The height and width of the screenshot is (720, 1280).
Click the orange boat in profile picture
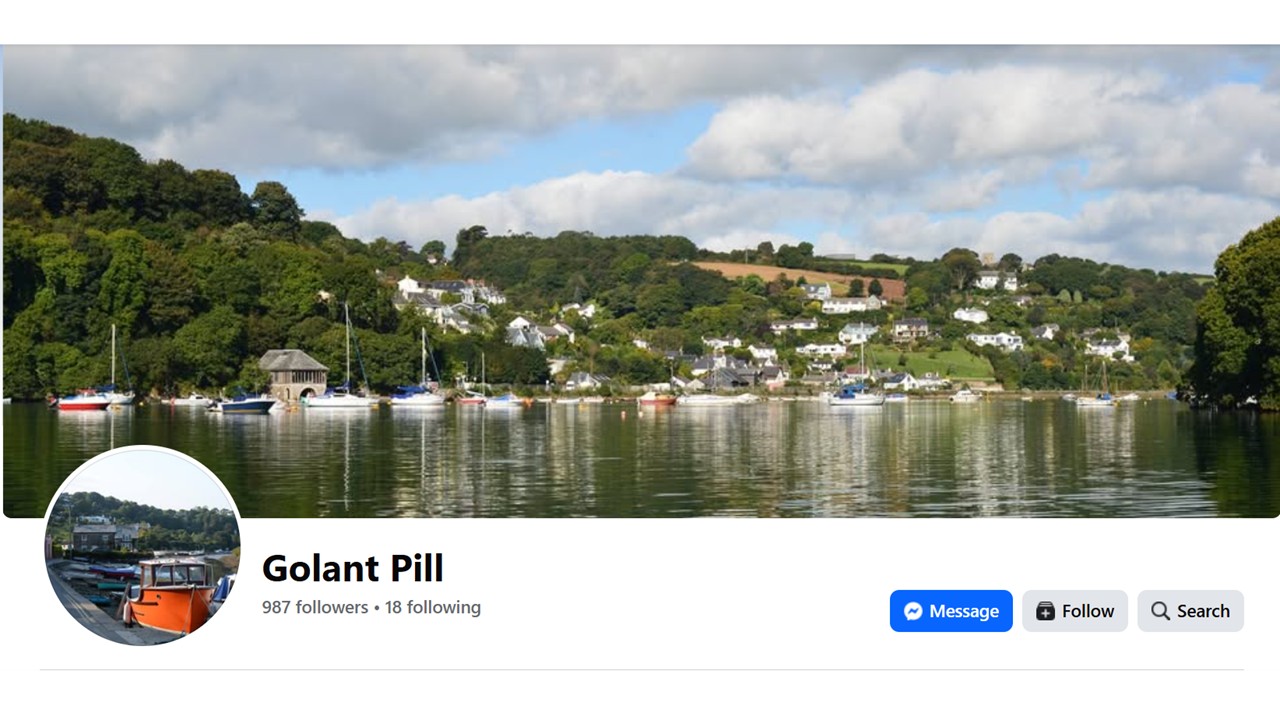point(170,596)
